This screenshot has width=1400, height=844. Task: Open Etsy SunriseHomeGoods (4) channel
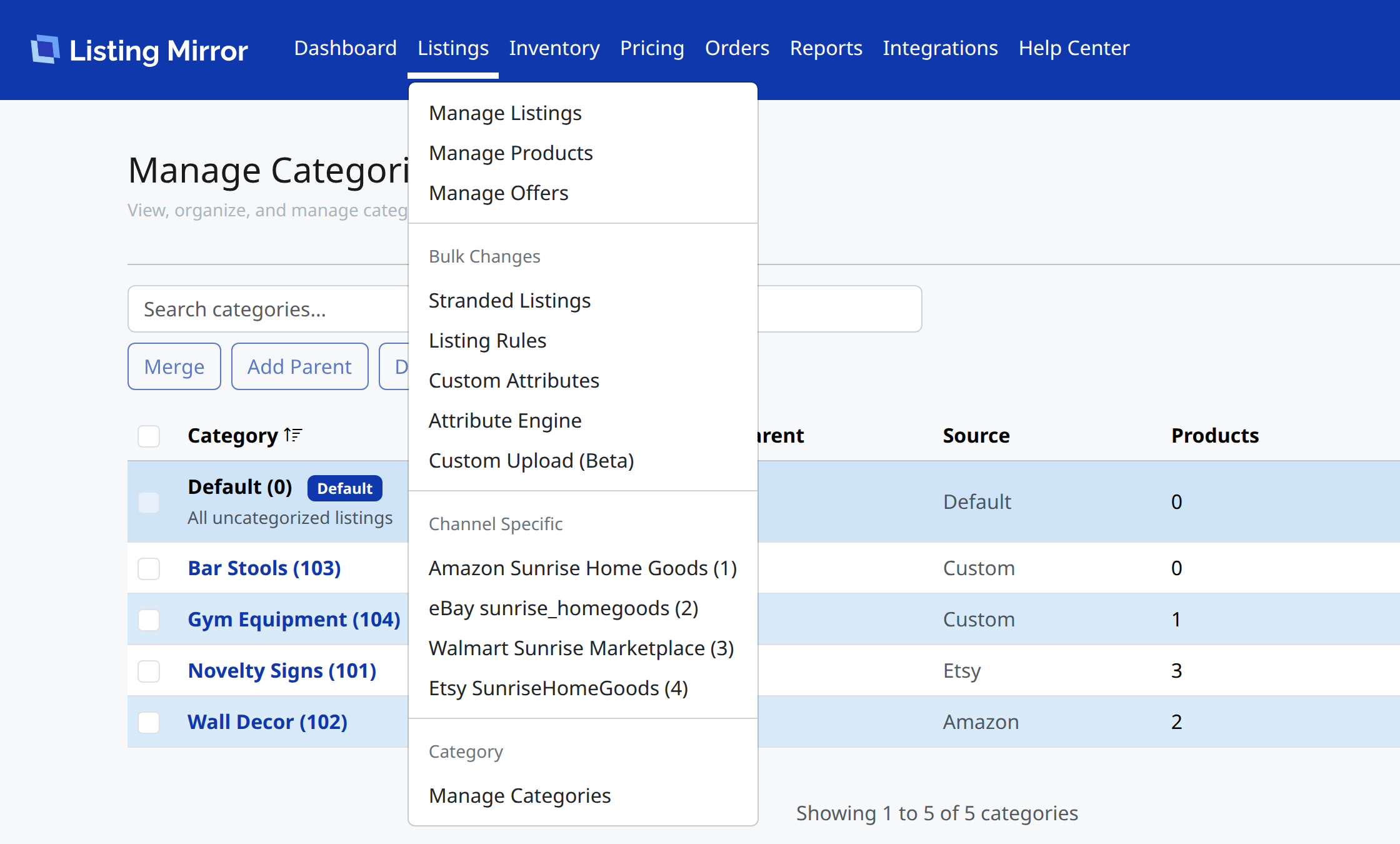tap(582, 688)
